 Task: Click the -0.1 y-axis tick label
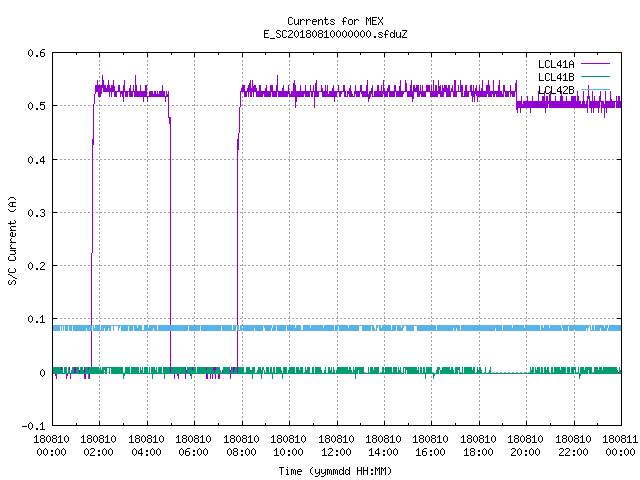[x=33, y=426]
